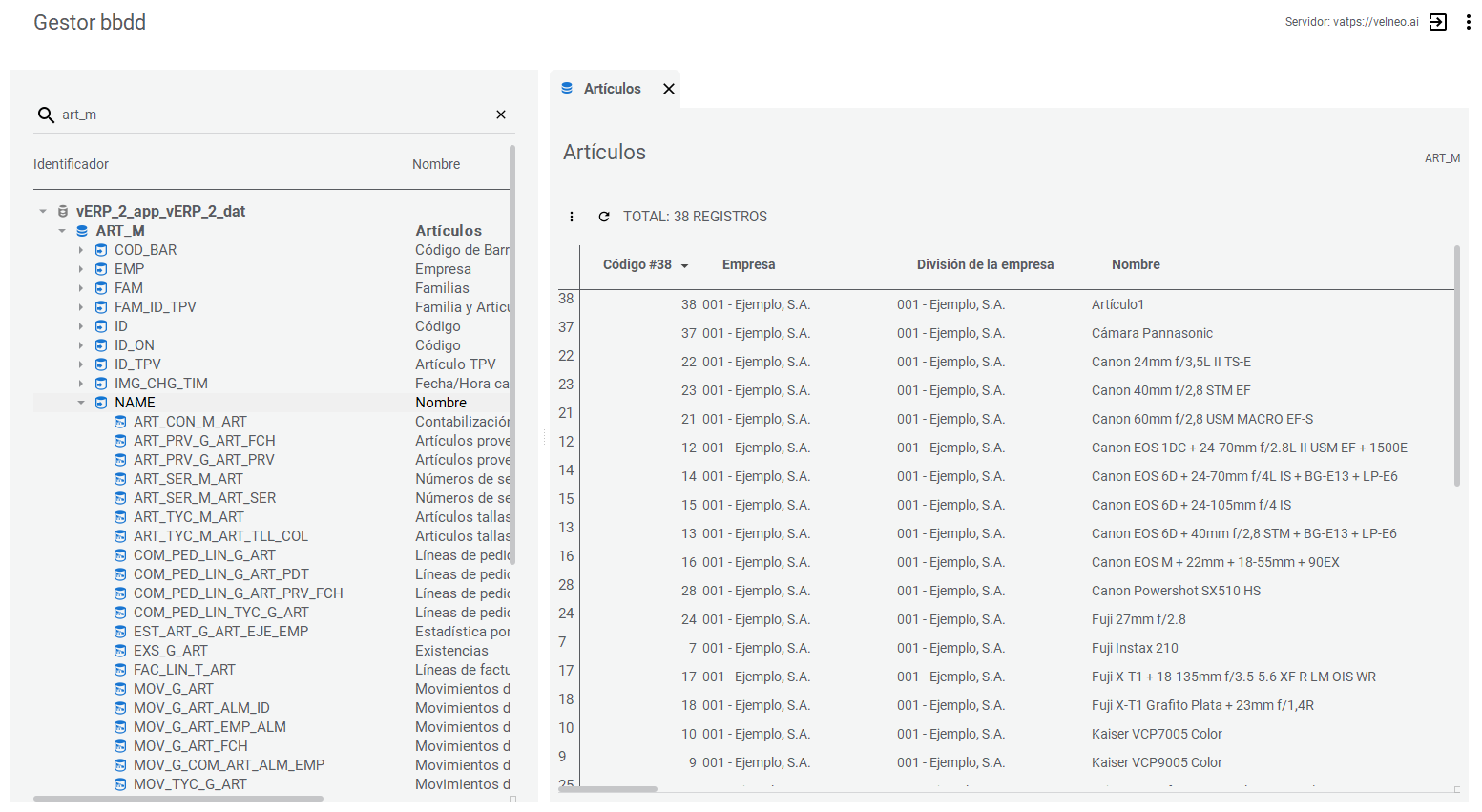
Task: Open the Código #38 sort dropdown
Action: [684, 266]
